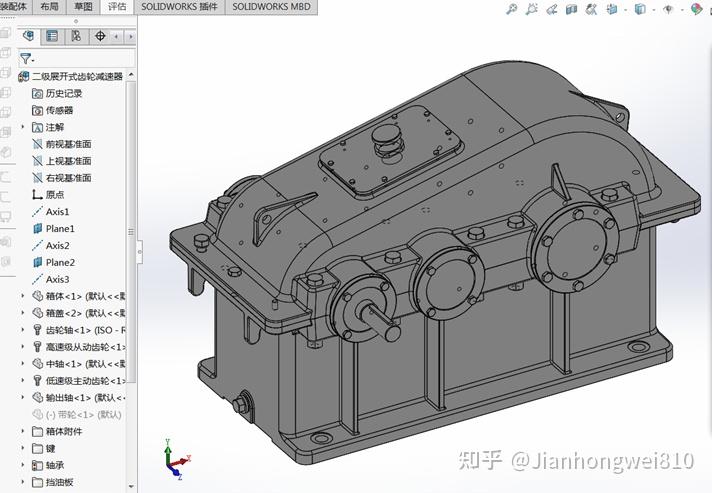The width and height of the screenshot is (712, 493).
Task: Click the tree scrollbar down arrow
Action: 131,486
